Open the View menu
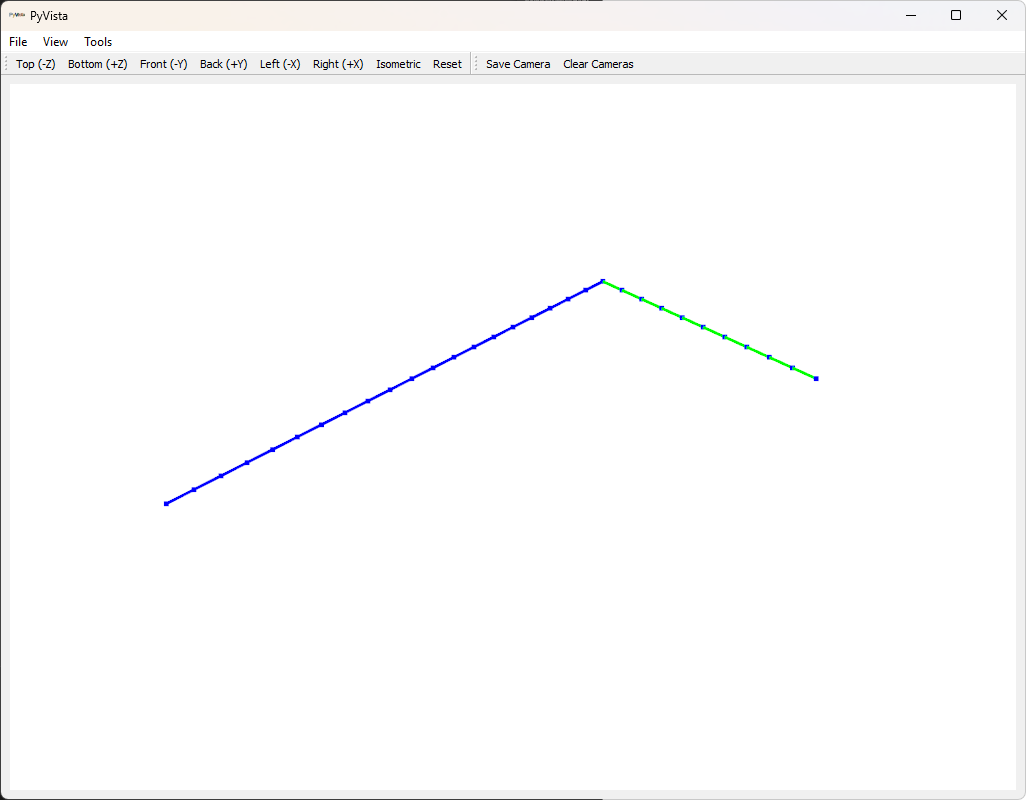 [55, 41]
